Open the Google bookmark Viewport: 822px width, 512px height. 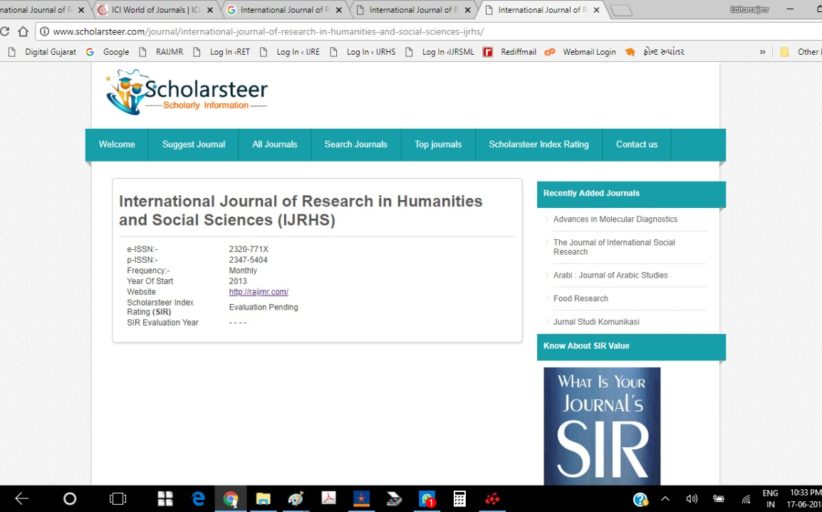pyautogui.click(x=107, y=52)
